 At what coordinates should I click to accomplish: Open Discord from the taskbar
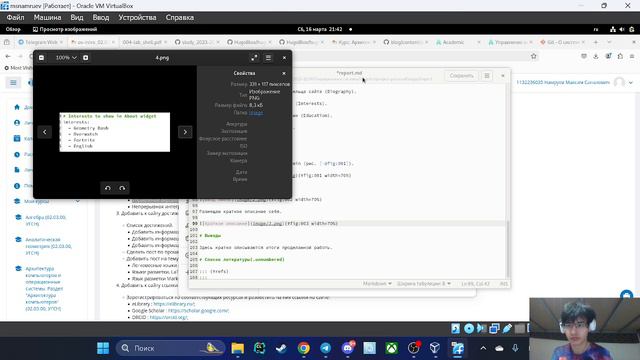[x=348, y=348]
